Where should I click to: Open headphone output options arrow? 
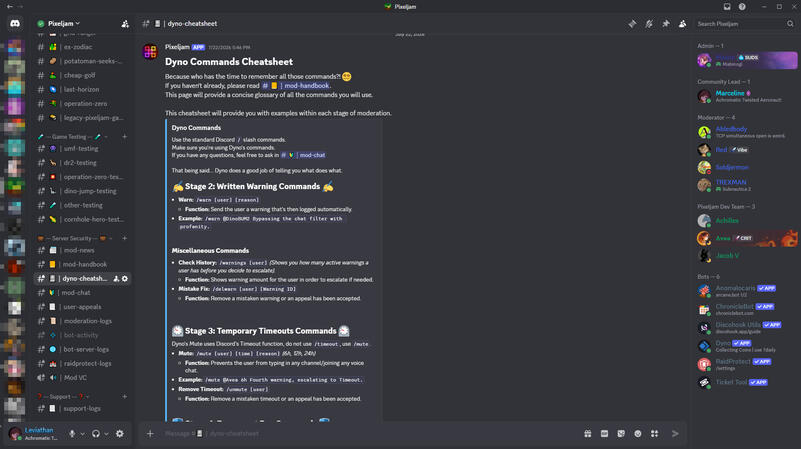coord(106,434)
